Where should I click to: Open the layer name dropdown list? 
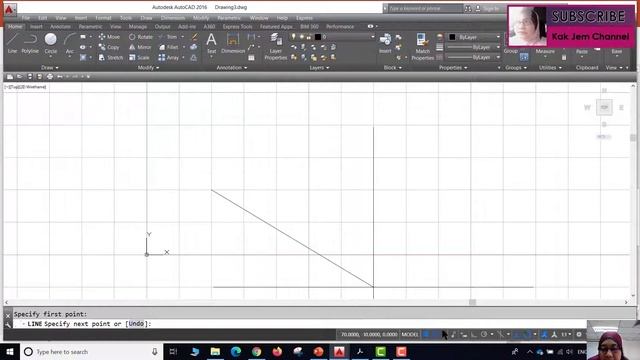[x=372, y=37]
